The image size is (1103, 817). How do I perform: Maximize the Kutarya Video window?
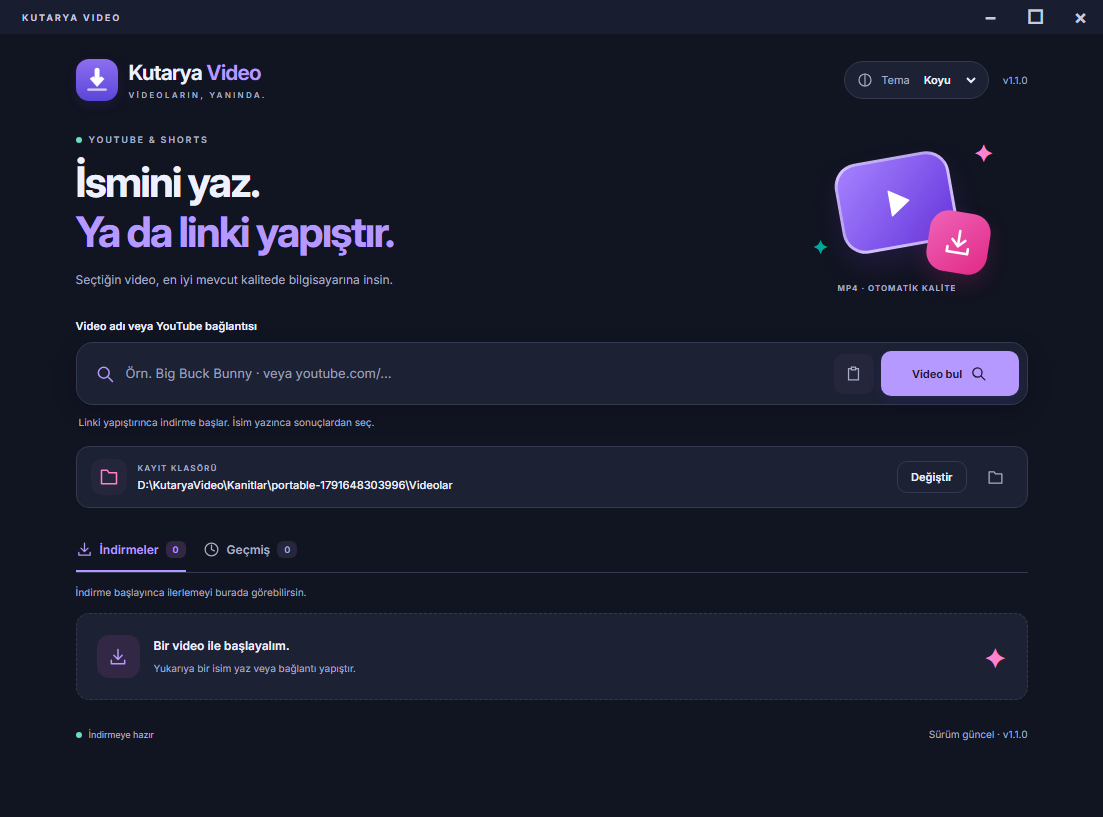pyautogui.click(x=1035, y=17)
